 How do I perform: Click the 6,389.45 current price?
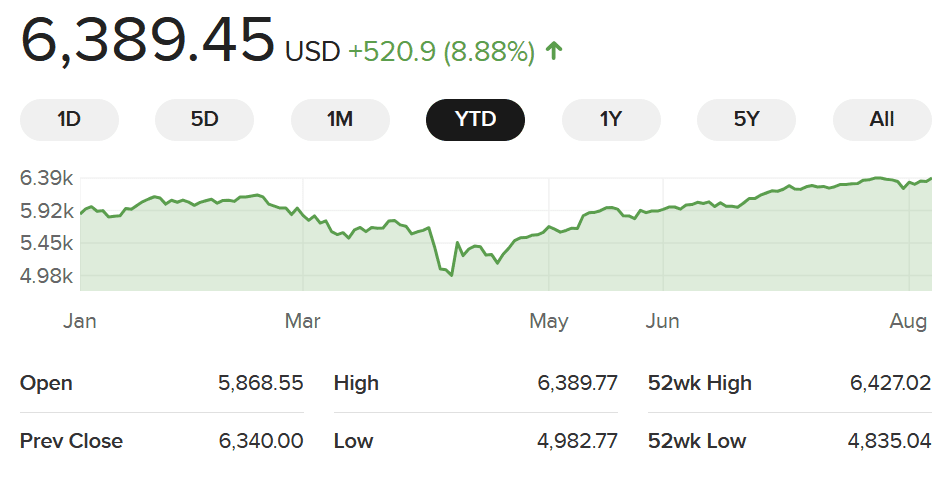point(147,41)
